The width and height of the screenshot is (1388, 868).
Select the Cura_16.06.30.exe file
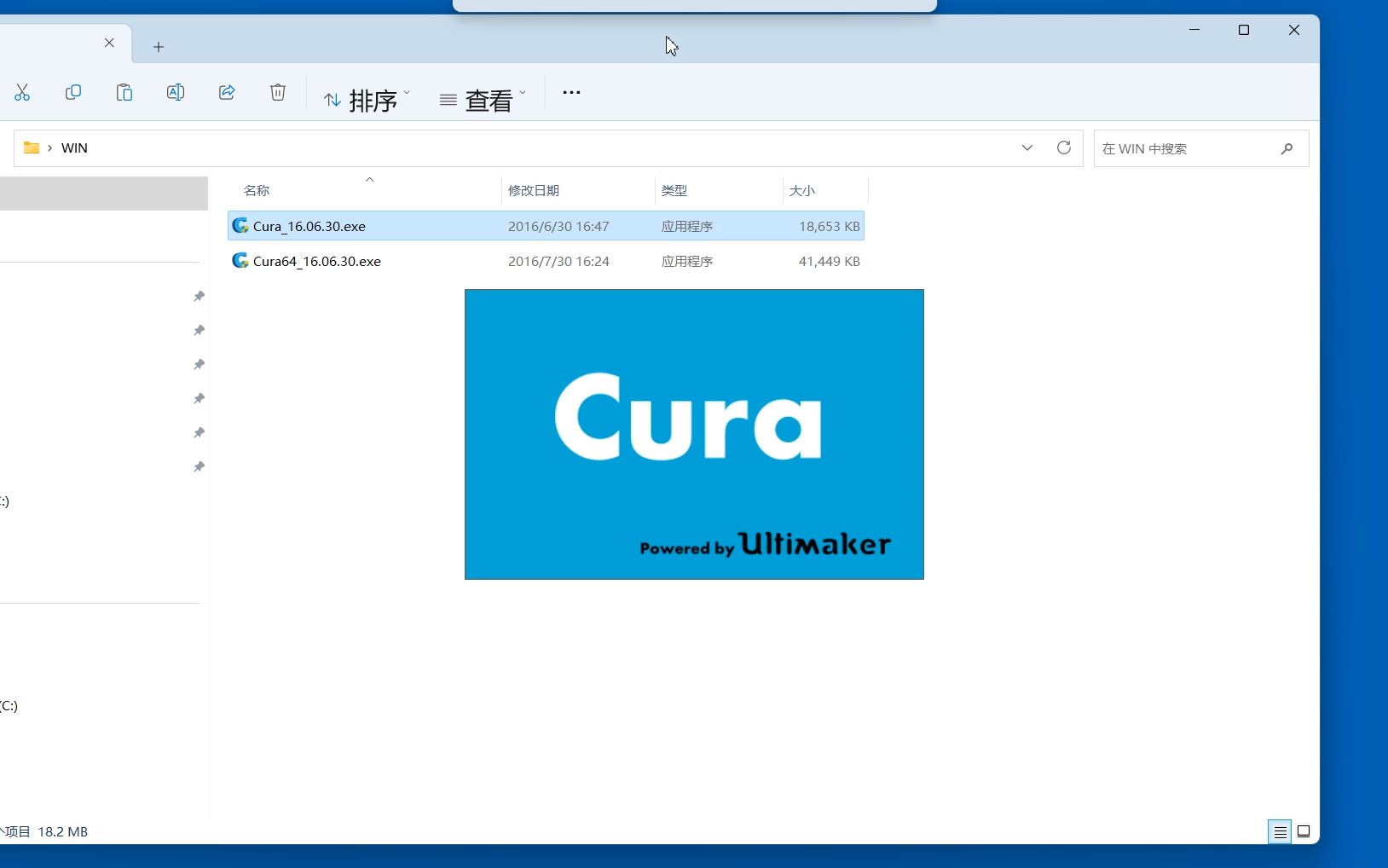(x=546, y=226)
